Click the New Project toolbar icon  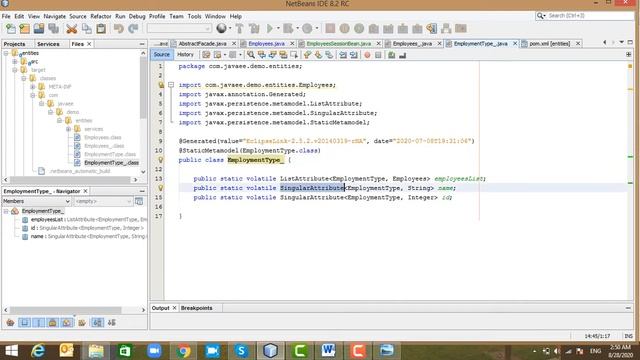tap(24, 29)
